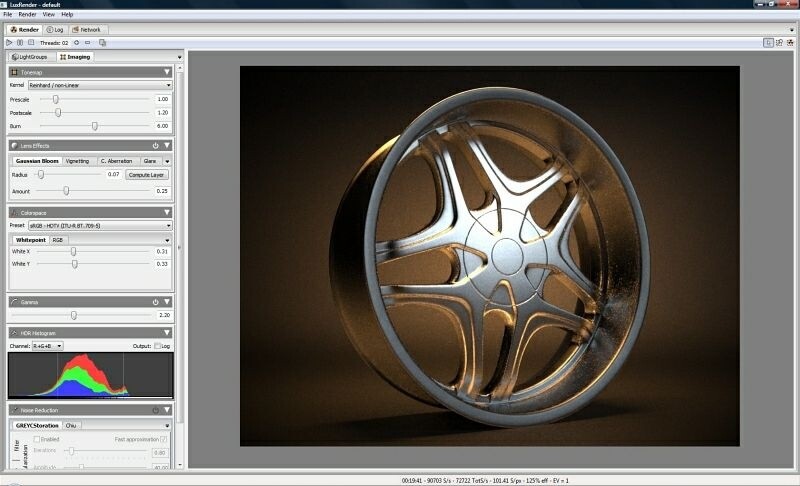
Task: Click the Gamma slider handle
Action: tap(74, 316)
